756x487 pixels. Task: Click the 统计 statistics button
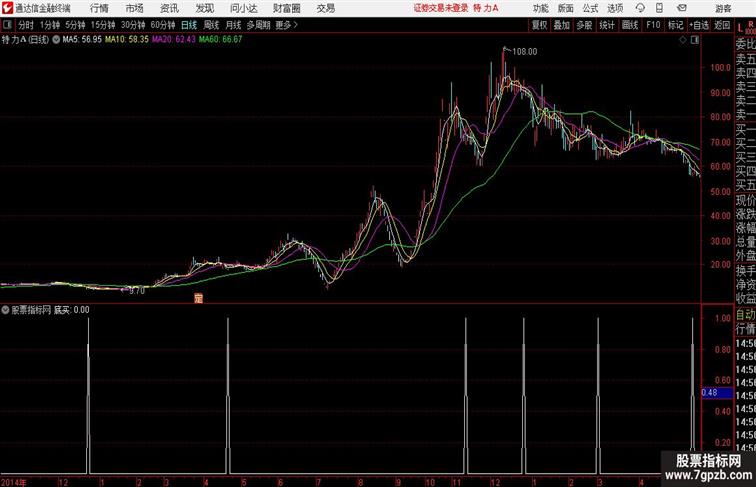pos(607,25)
